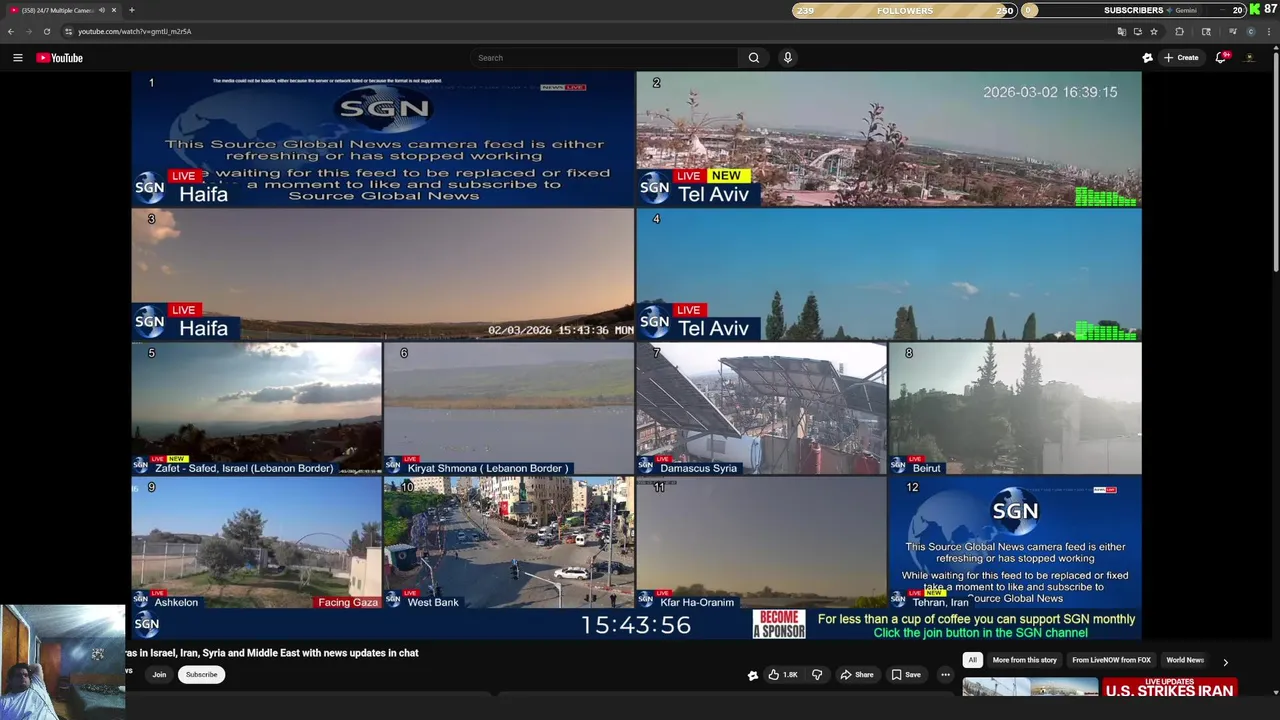This screenshot has height=720, width=1280.
Task: Click the translate page icon
Action: [1121, 31]
